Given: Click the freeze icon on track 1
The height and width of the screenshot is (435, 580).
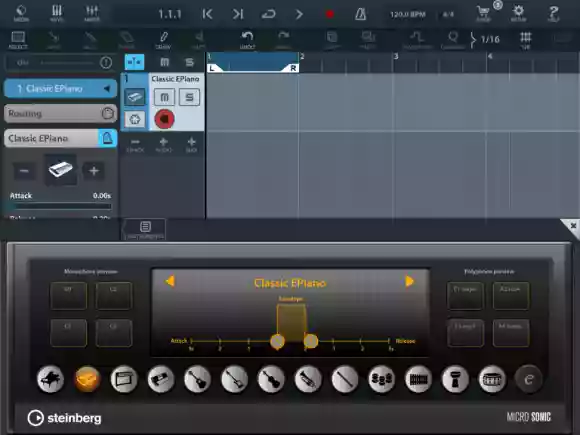Looking at the screenshot, I should coord(135,119).
